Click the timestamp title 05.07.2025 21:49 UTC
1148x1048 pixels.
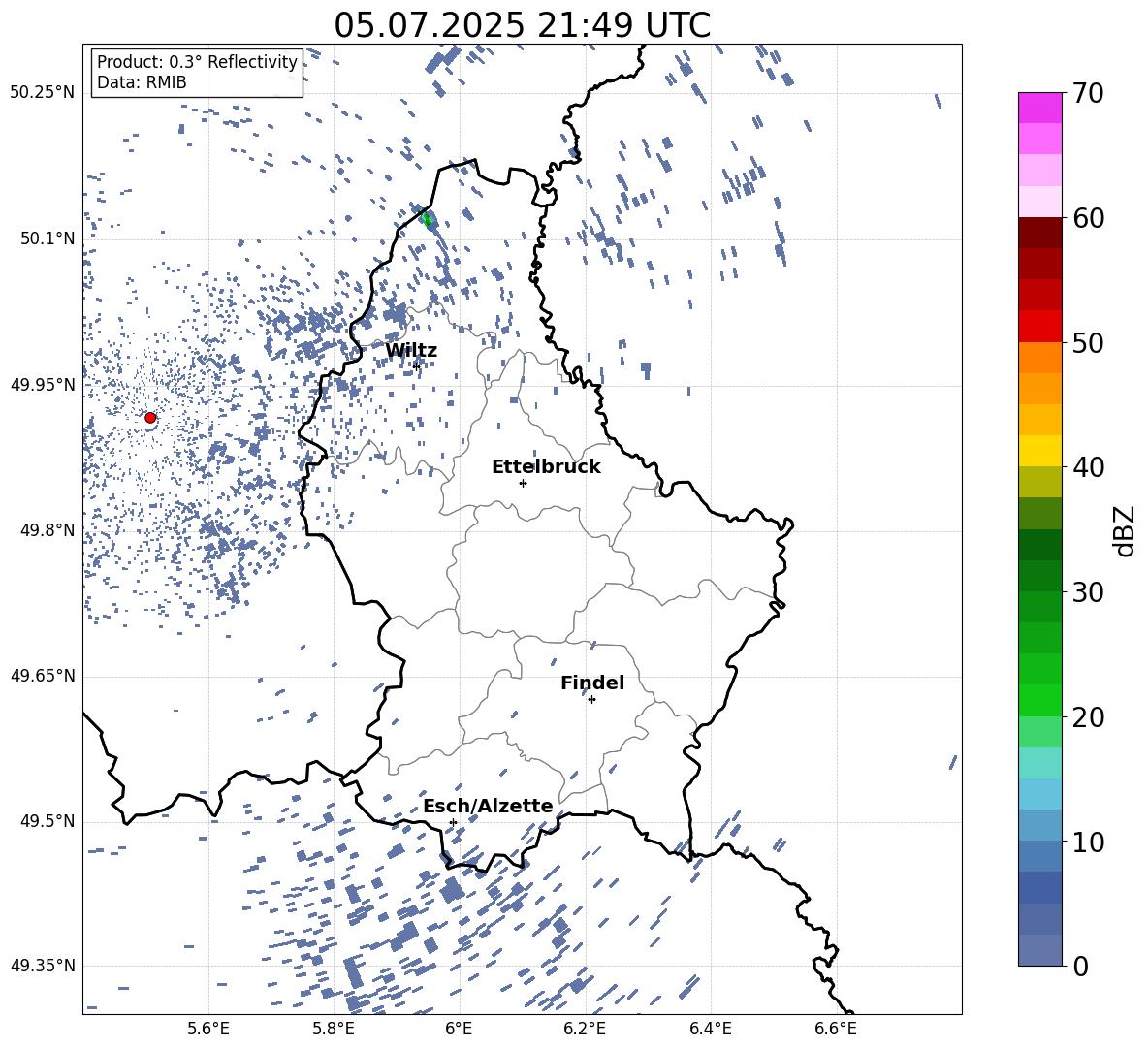click(x=522, y=25)
